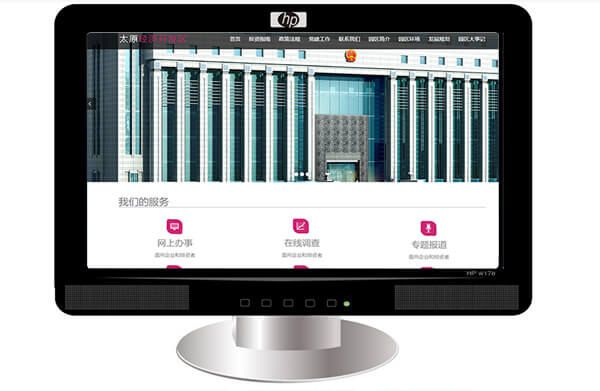The width and height of the screenshot is (600, 391).
Task: Click the pink 网上办事 service icon
Action: [174, 226]
